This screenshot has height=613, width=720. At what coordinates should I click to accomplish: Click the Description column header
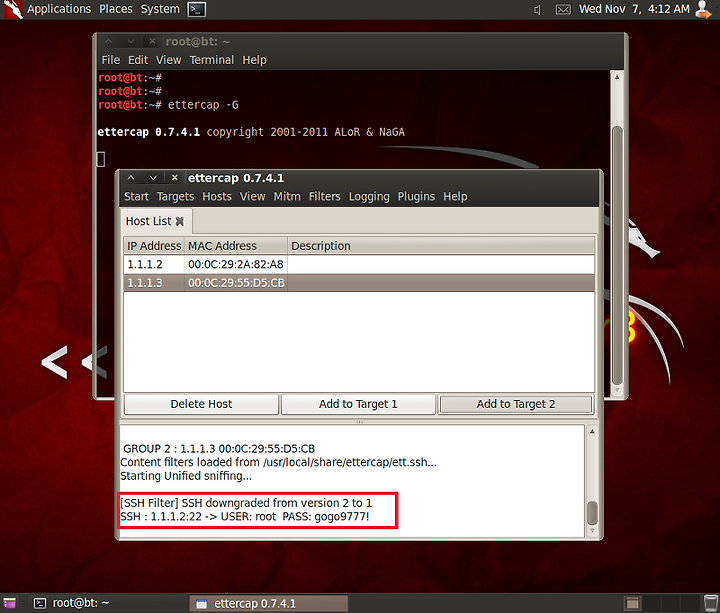[x=441, y=246]
